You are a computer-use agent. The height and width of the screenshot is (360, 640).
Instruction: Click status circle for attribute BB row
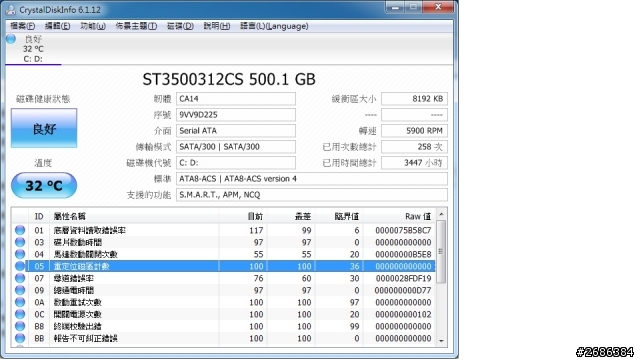click(x=20, y=338)
